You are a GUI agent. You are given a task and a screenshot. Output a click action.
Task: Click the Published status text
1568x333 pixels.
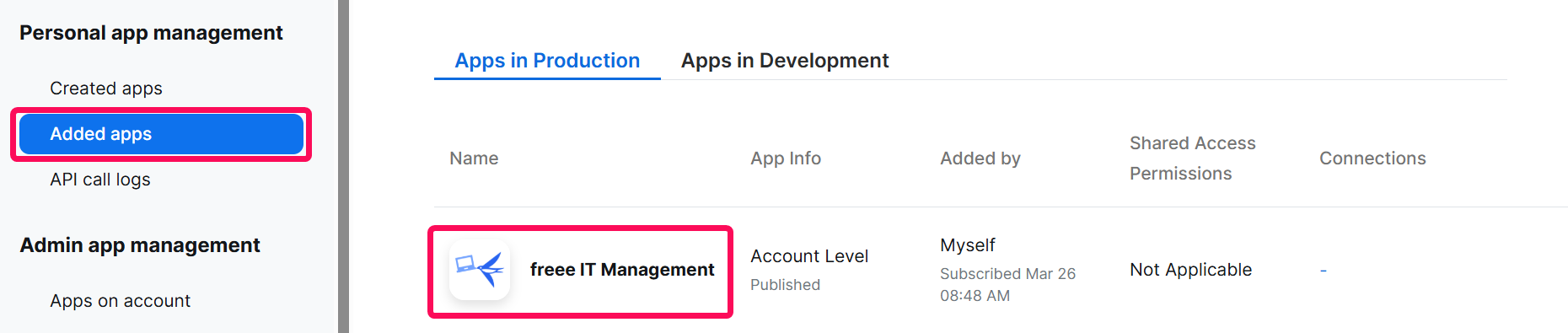pyautogui.click(x=785, y=285)
